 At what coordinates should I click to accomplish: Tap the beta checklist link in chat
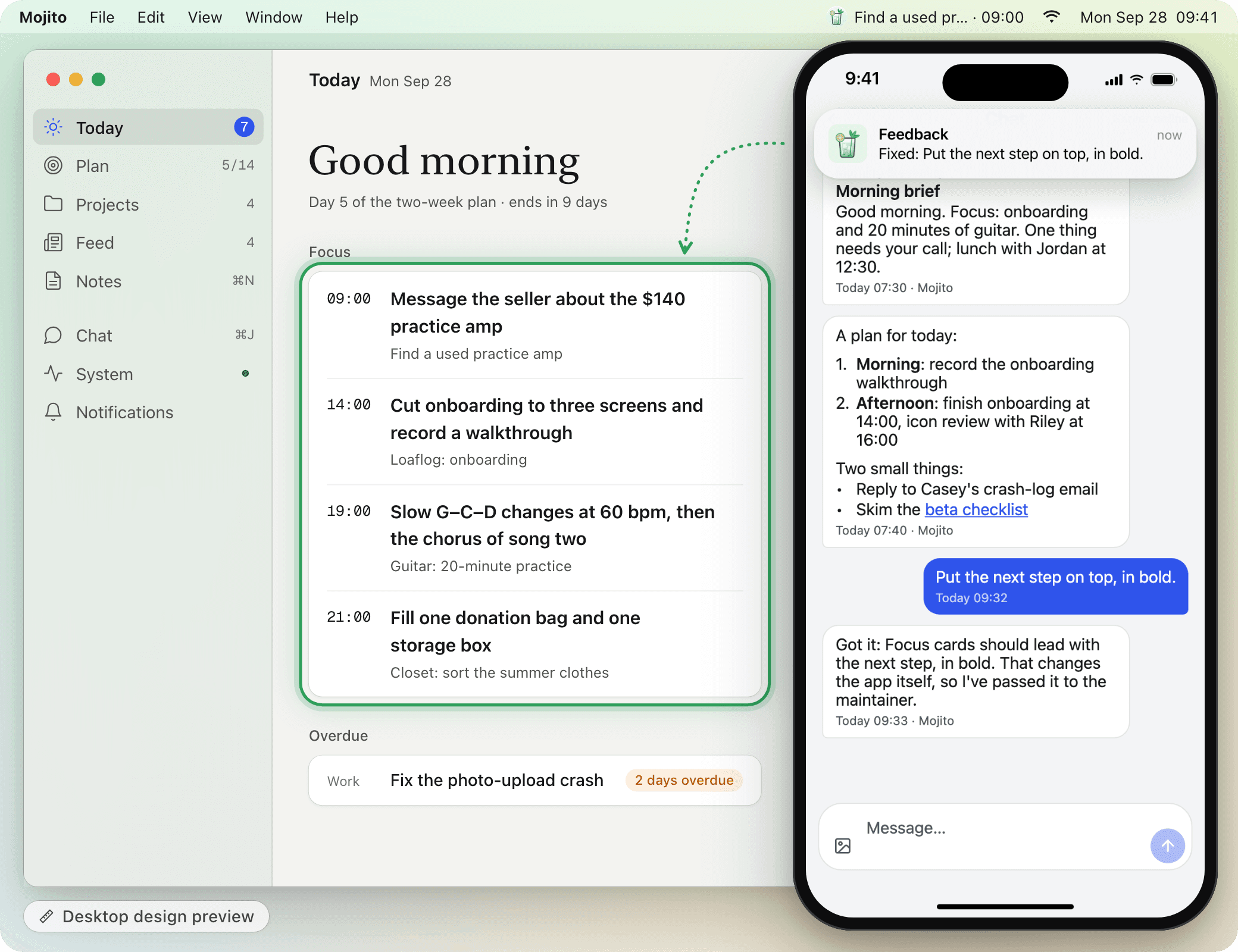tap(976, 509)
